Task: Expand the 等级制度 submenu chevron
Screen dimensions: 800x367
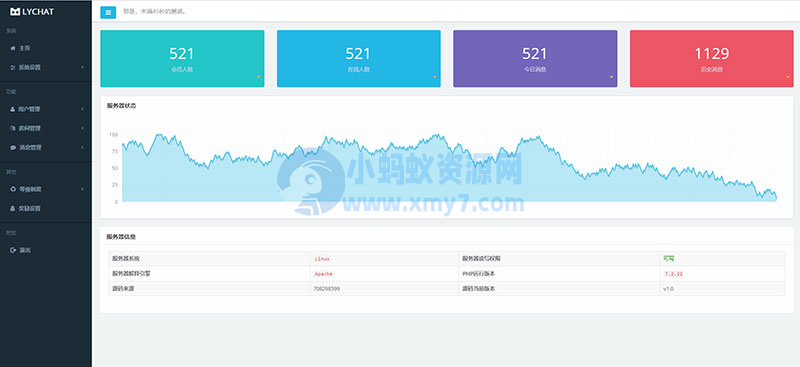Action: (82, 189)
